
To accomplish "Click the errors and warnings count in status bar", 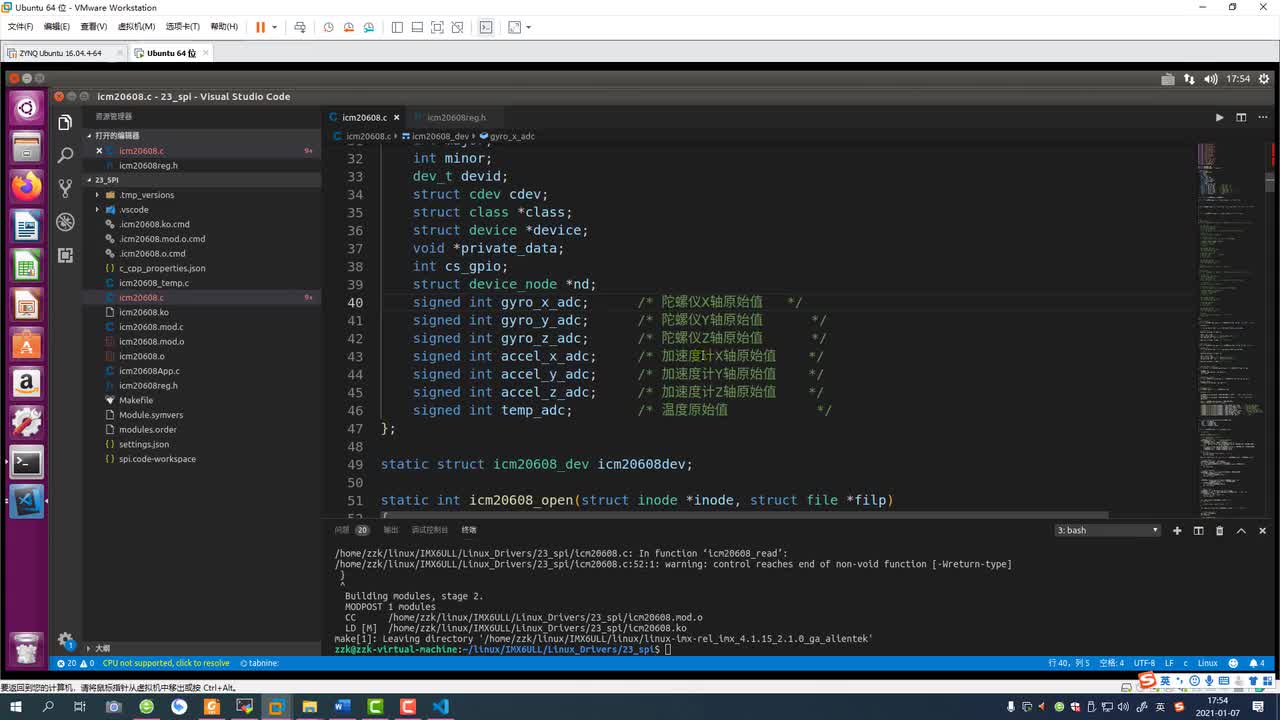I will [x=75, y=663].
